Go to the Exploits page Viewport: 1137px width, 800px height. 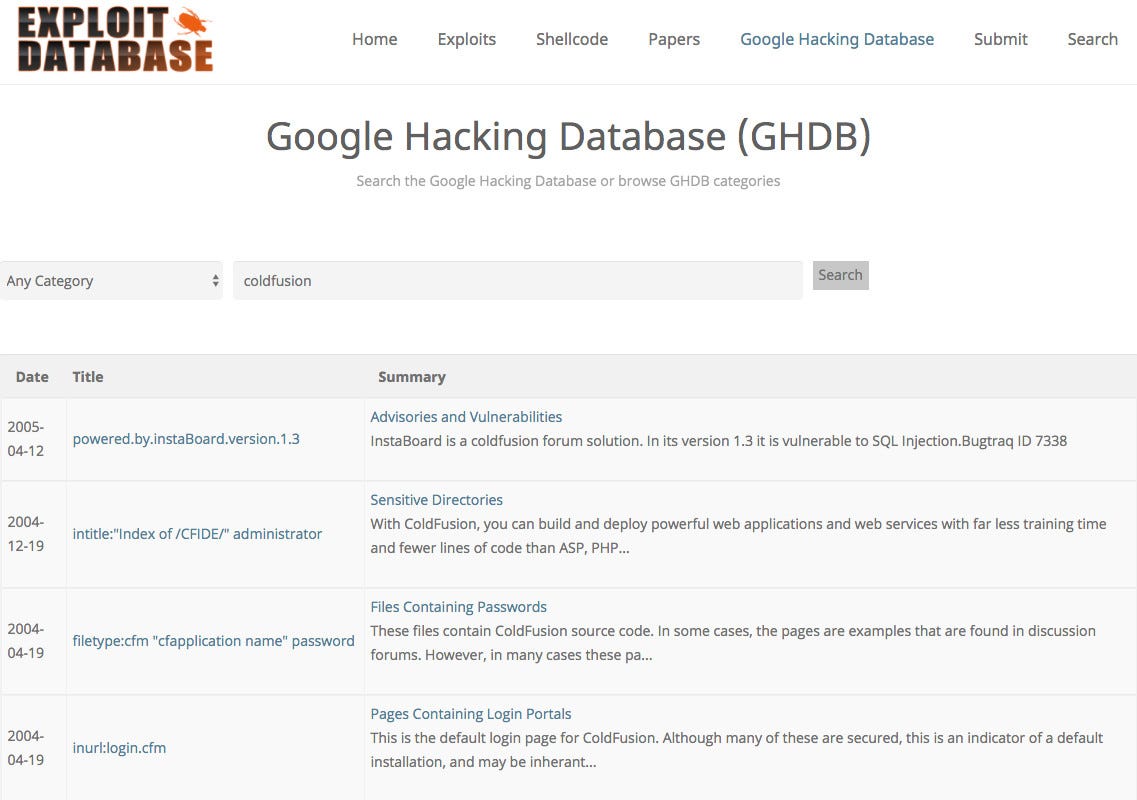click(466, 39)
